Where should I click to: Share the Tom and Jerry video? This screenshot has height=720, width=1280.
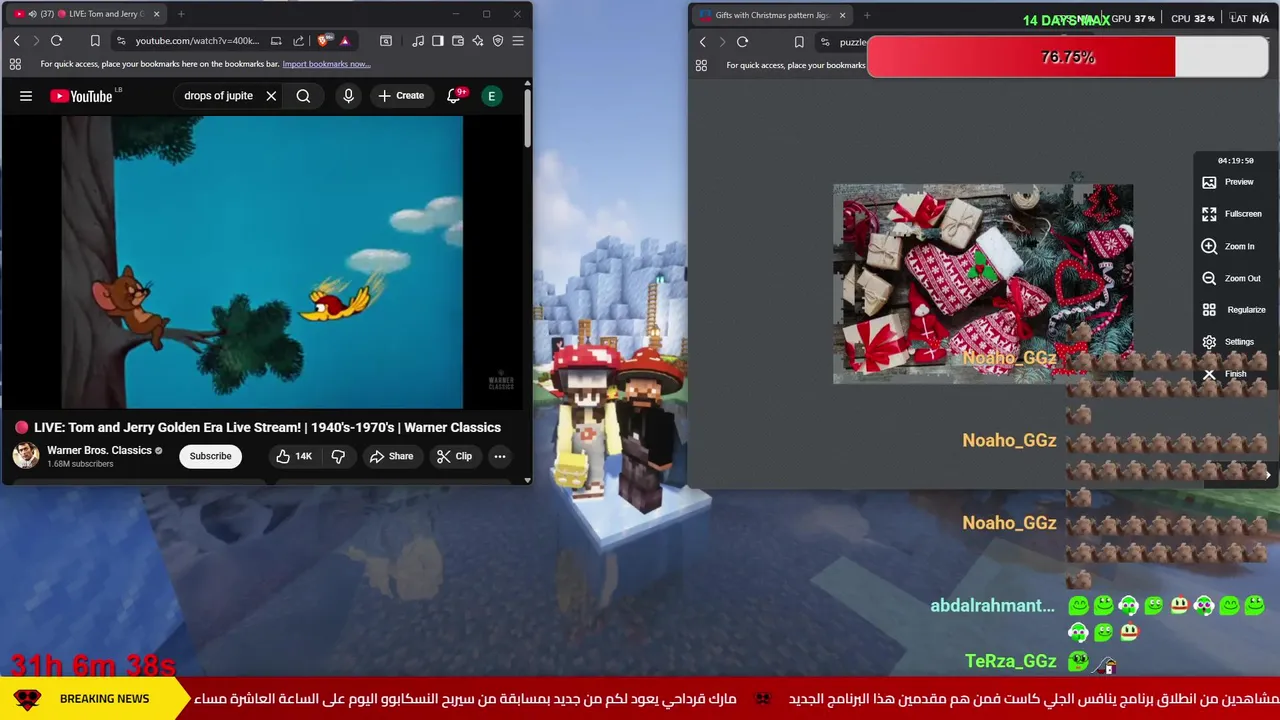click(x=391, y=456)
